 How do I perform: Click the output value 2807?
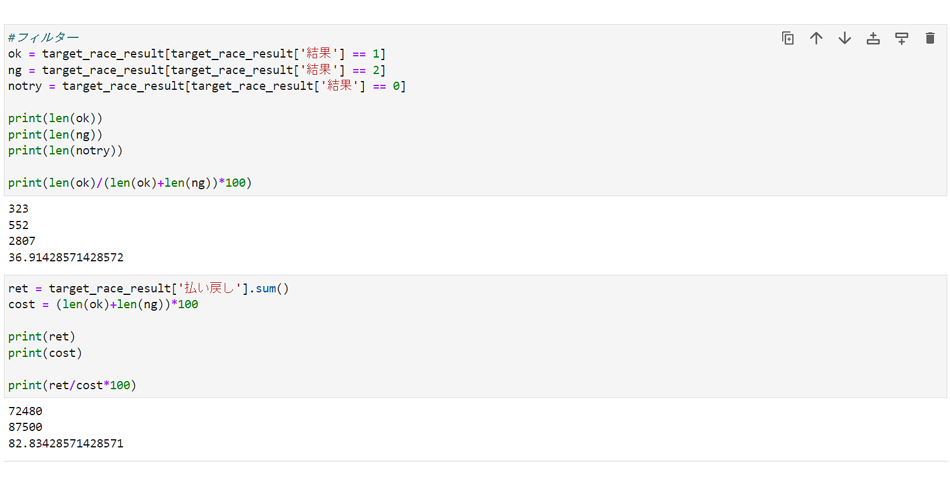(22, 241)
